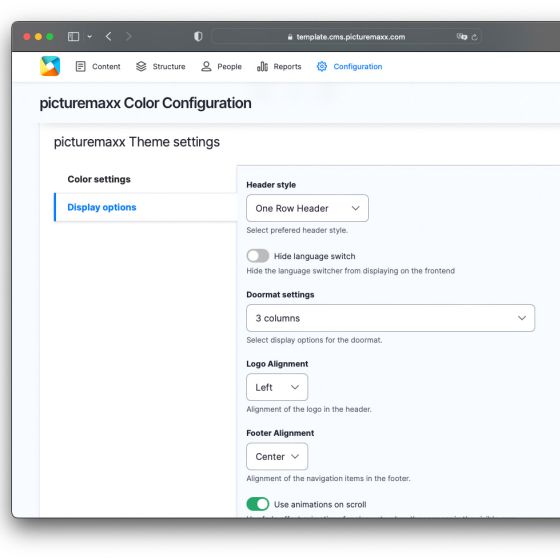Click the privacy shield icon
560x560 pixels.
coord(198,36)
